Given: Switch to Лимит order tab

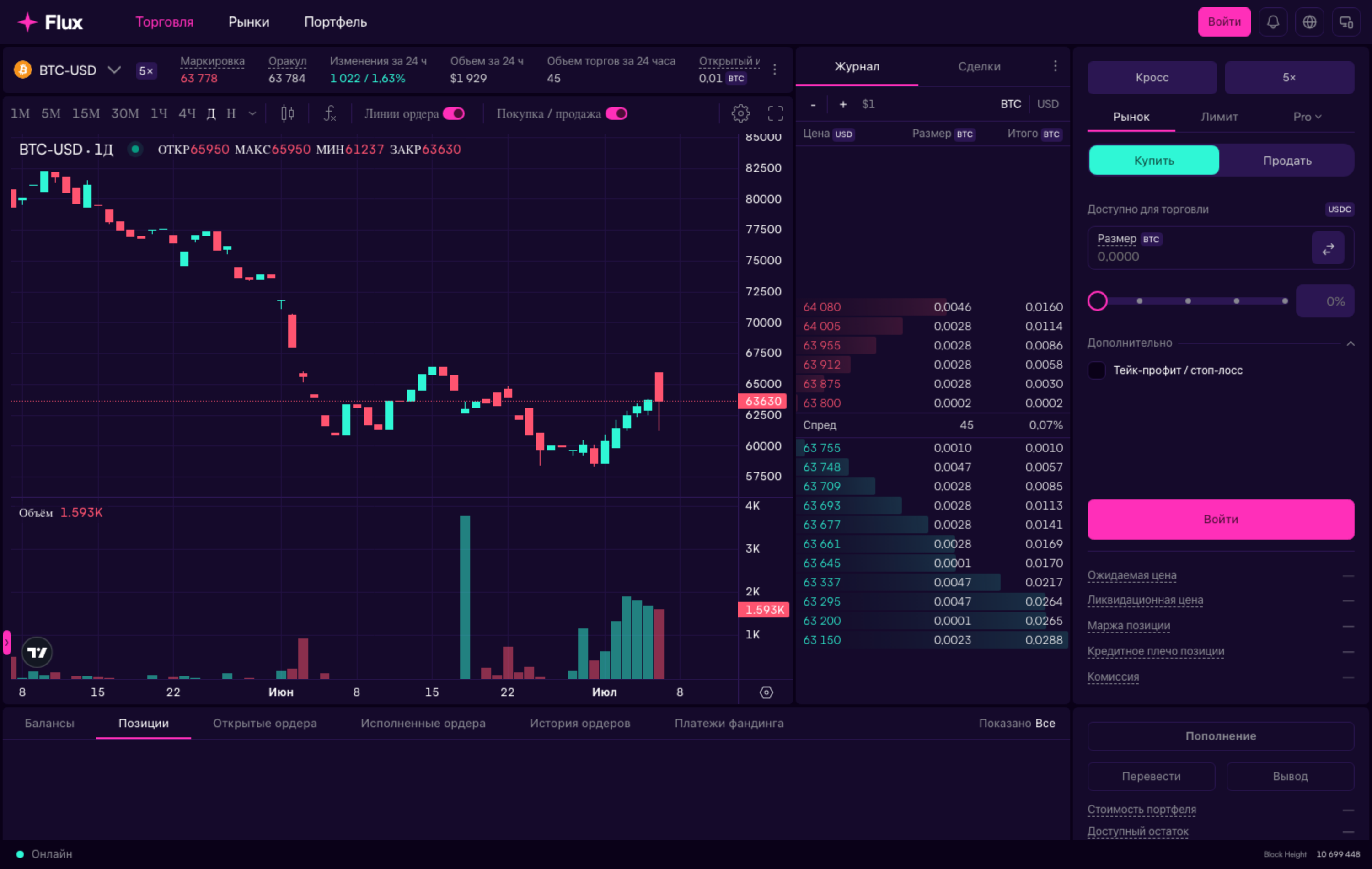Looking at the screenshot, I should [1219, 117].
